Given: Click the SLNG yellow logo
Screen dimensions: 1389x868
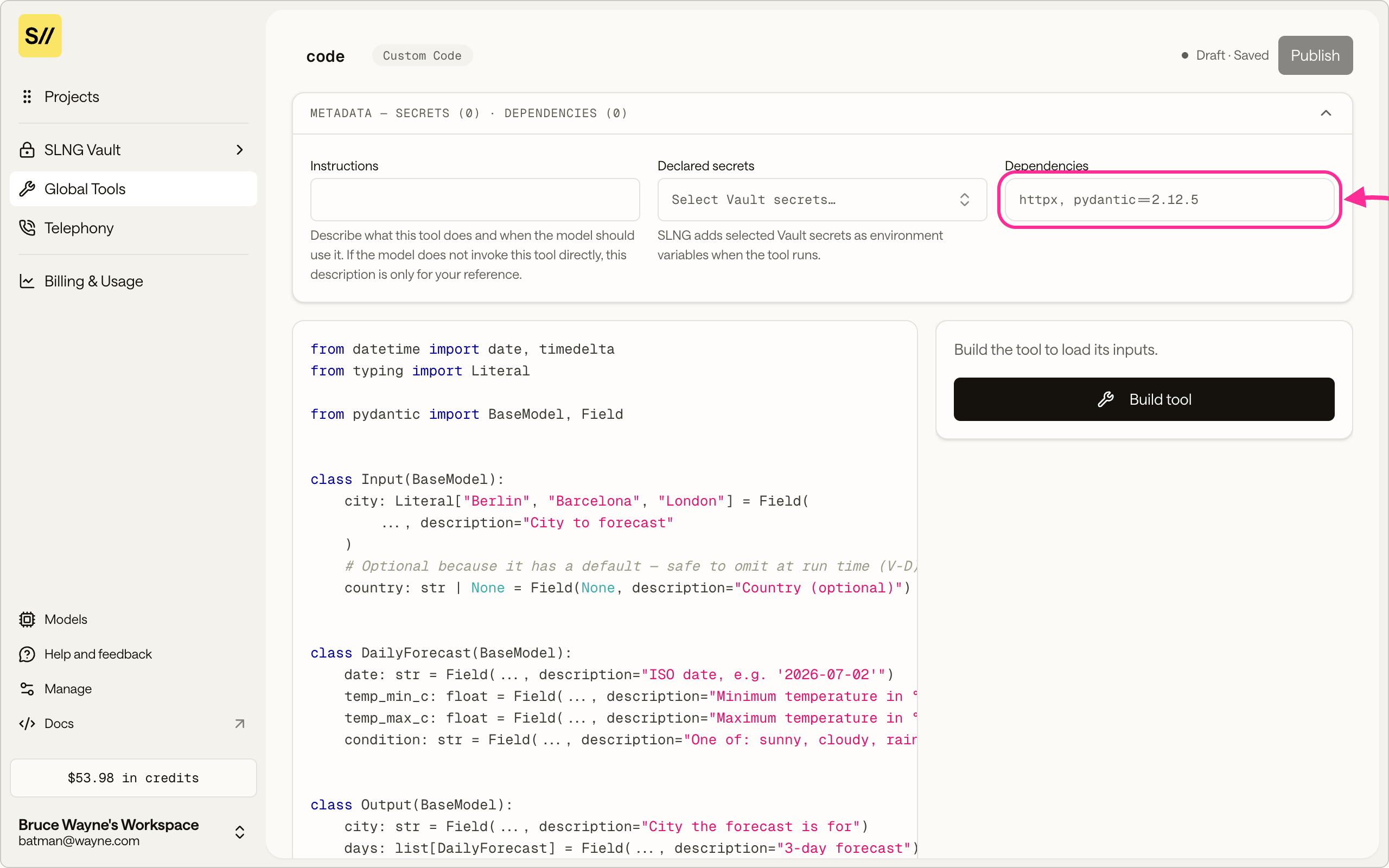Looking at the screenshot, I should click(40, 36).
